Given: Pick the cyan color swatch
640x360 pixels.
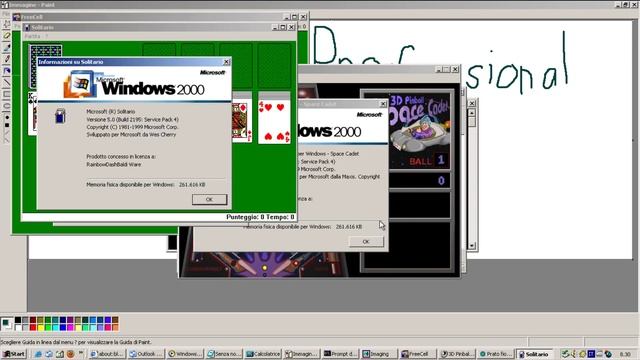Looking at the screenshot, I should (55, 328).
